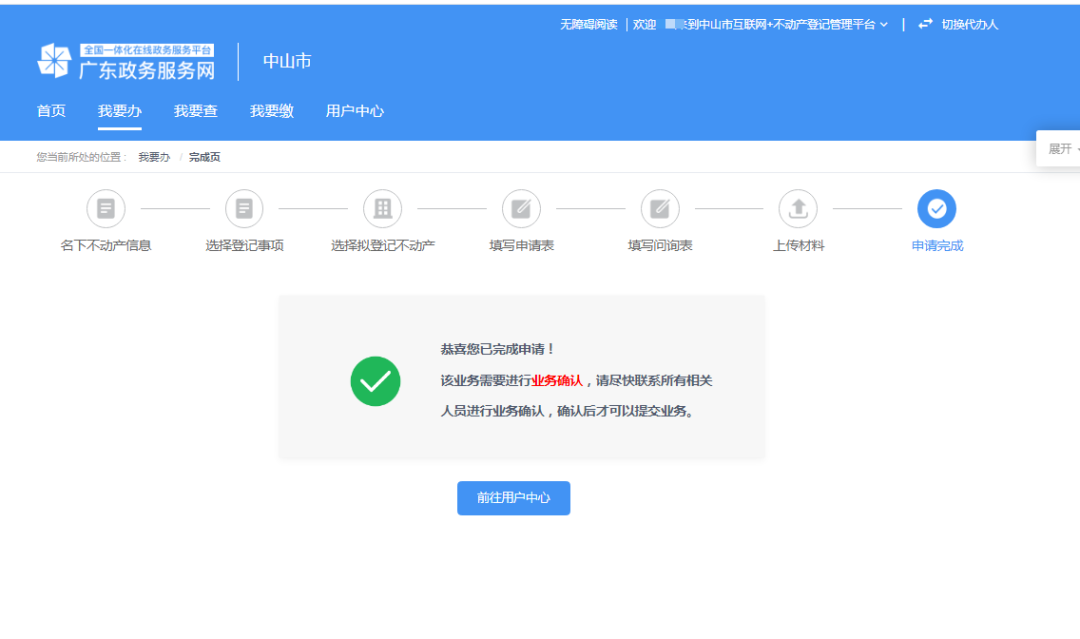1080x639 pixels.
Task: Switch to the 我要查 menu tab
Action: (196, 111)
